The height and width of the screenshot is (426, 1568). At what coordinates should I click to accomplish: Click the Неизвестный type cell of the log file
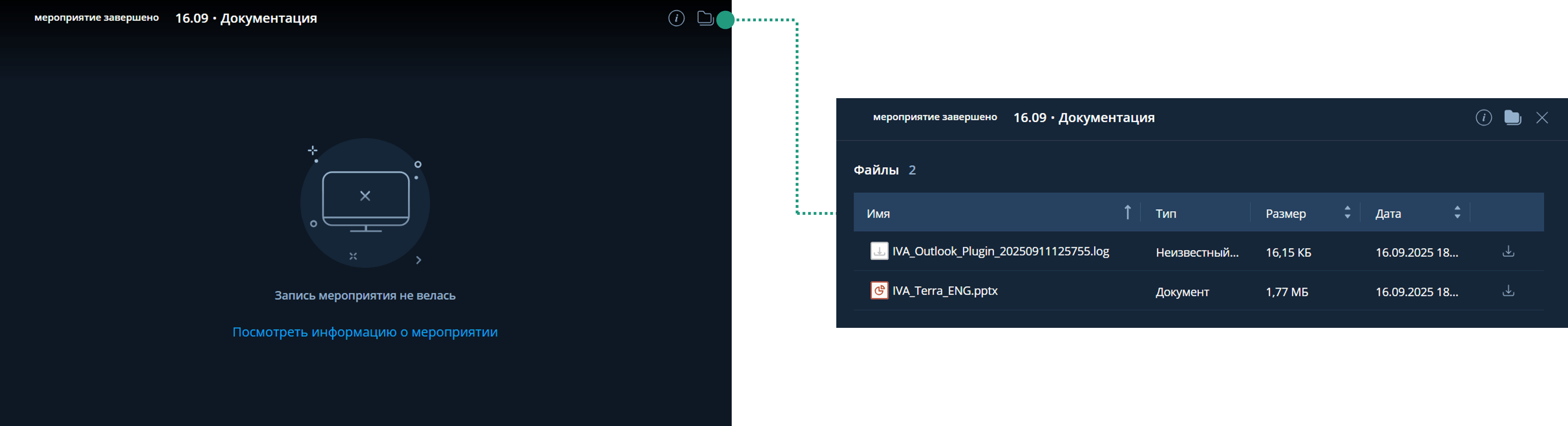pos(1197,253)
